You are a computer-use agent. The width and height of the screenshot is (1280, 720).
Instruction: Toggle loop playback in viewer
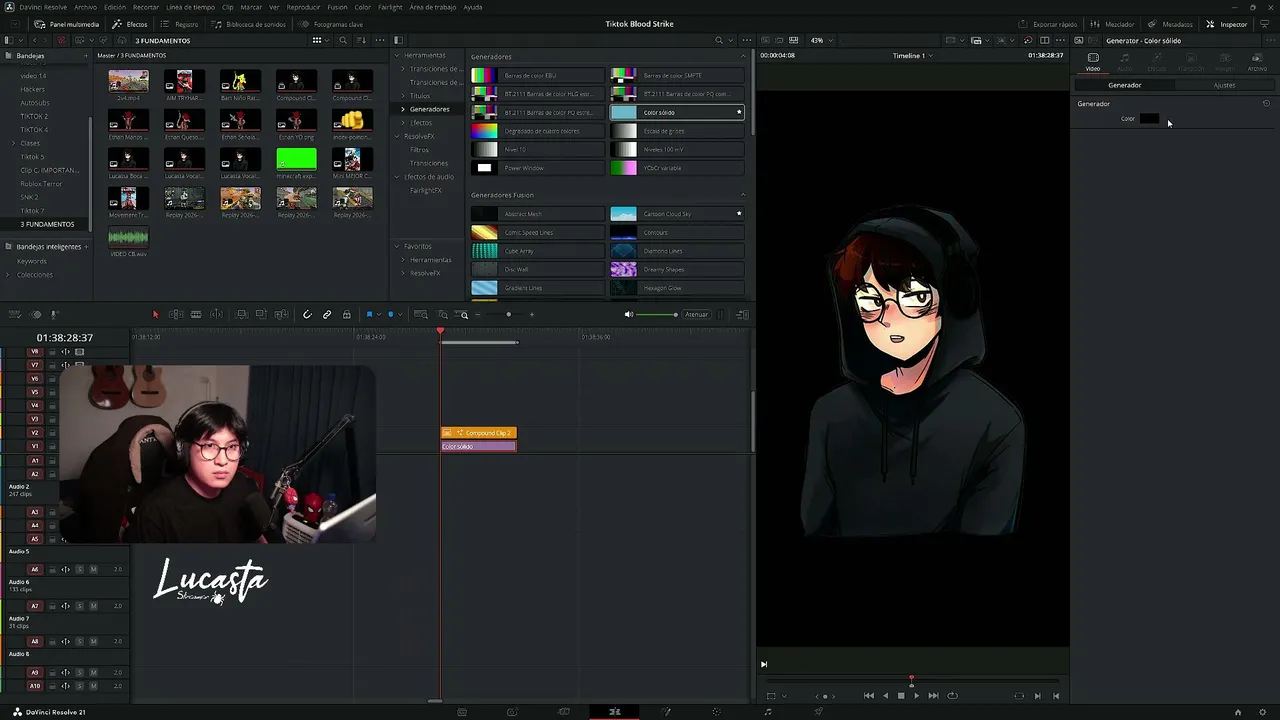point(952,696)
